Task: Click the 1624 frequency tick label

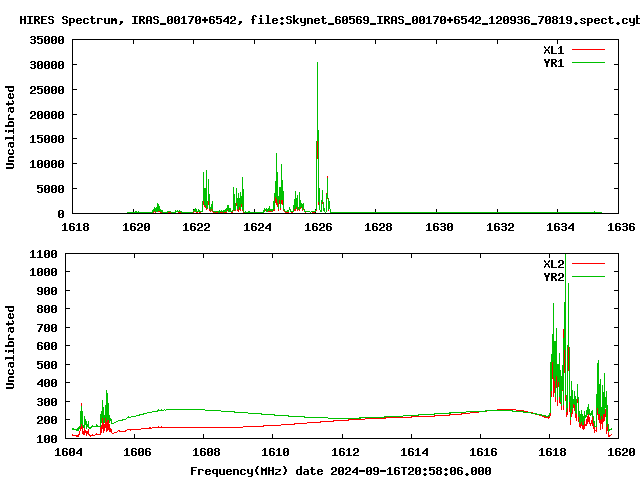Action: click(258, 227)
